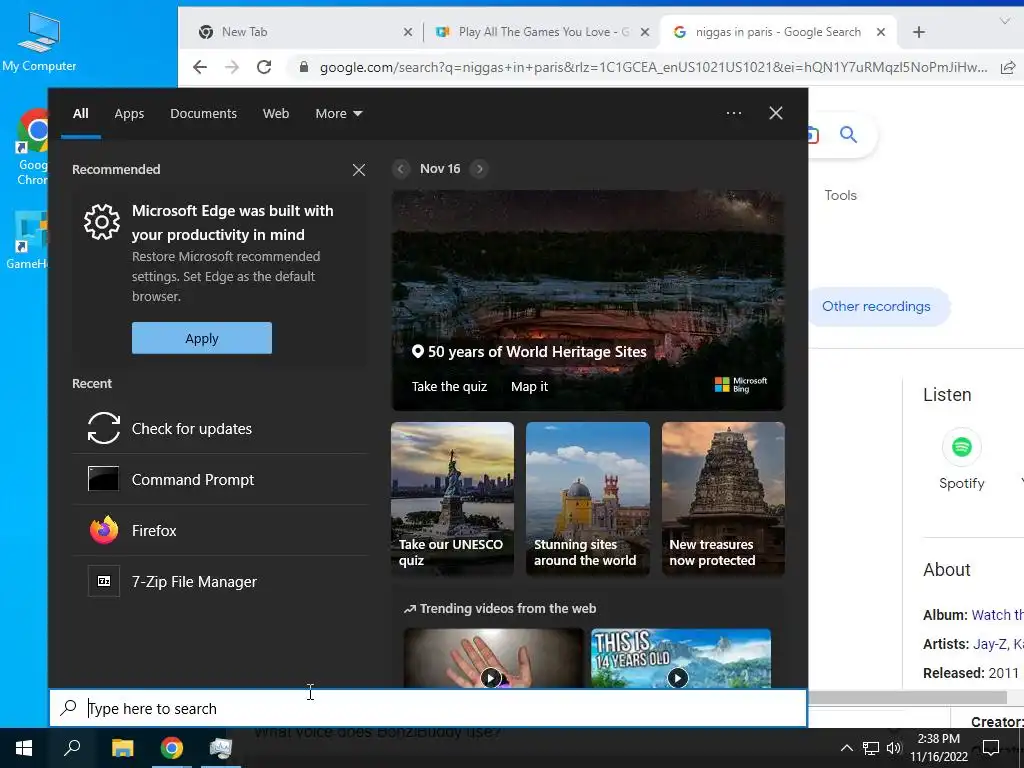The image size is (1024, 768).
Task: Go to next day after Nov 16
Action: 479,168
